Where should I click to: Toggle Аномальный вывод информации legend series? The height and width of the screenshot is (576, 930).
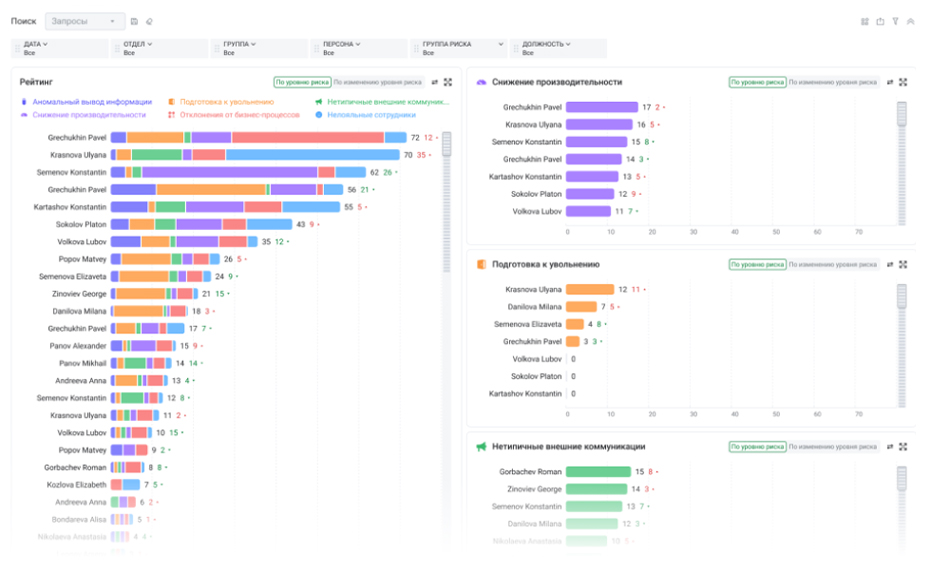pyautogui.click(x=87, y=102)
